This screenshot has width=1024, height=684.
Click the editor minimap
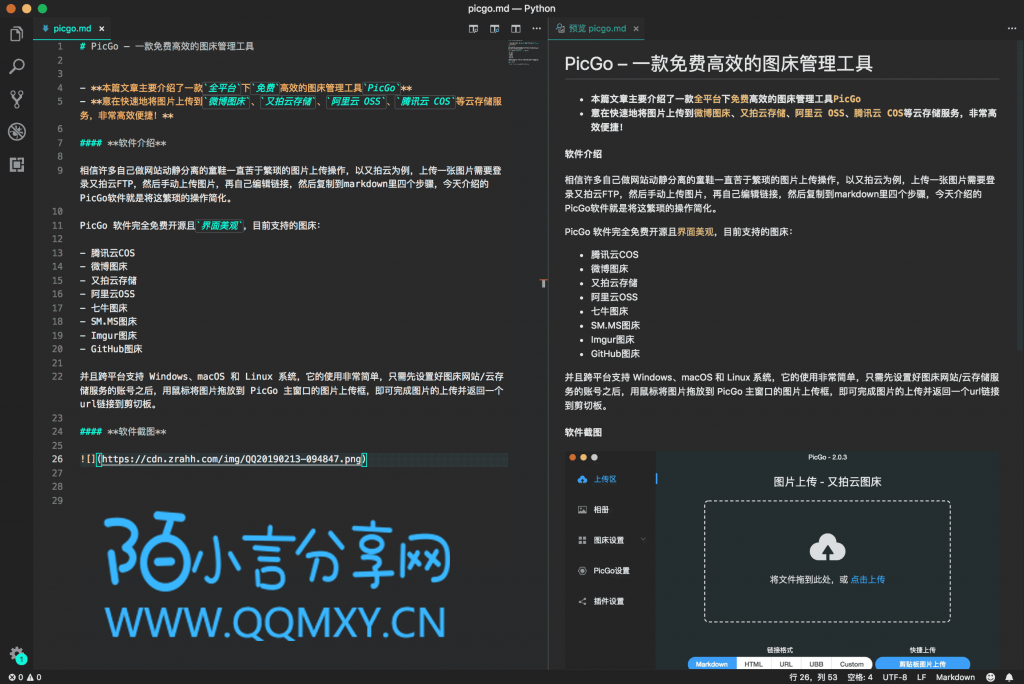pos(523,53)
